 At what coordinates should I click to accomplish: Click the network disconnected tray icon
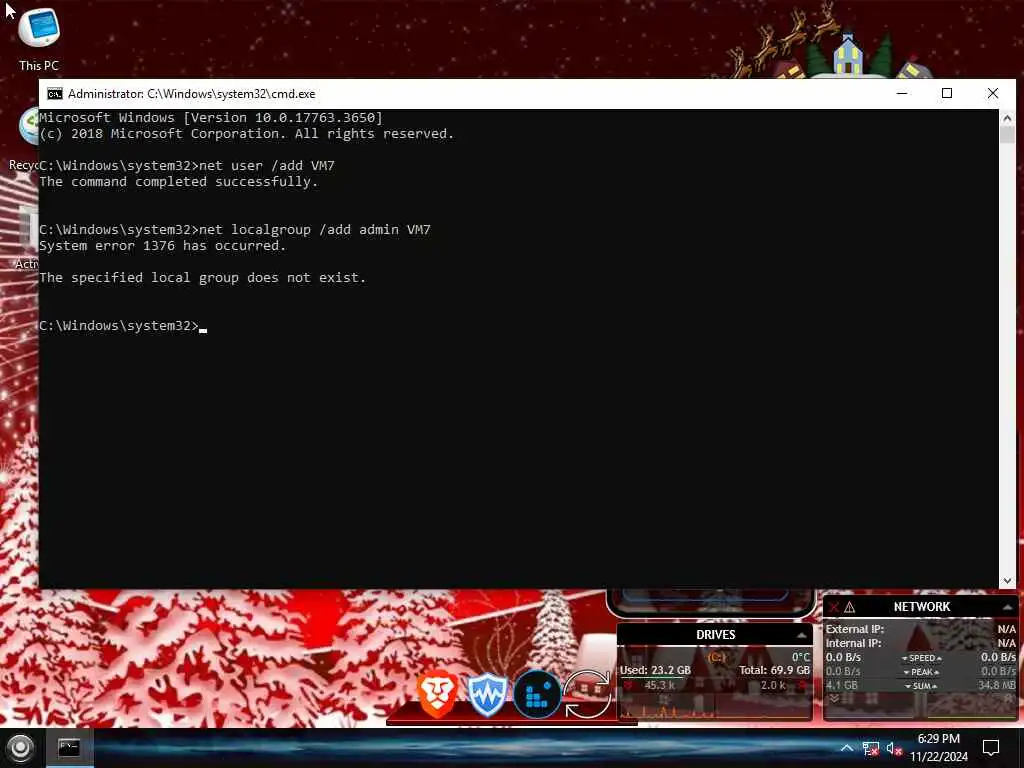(x=871, y=749)
